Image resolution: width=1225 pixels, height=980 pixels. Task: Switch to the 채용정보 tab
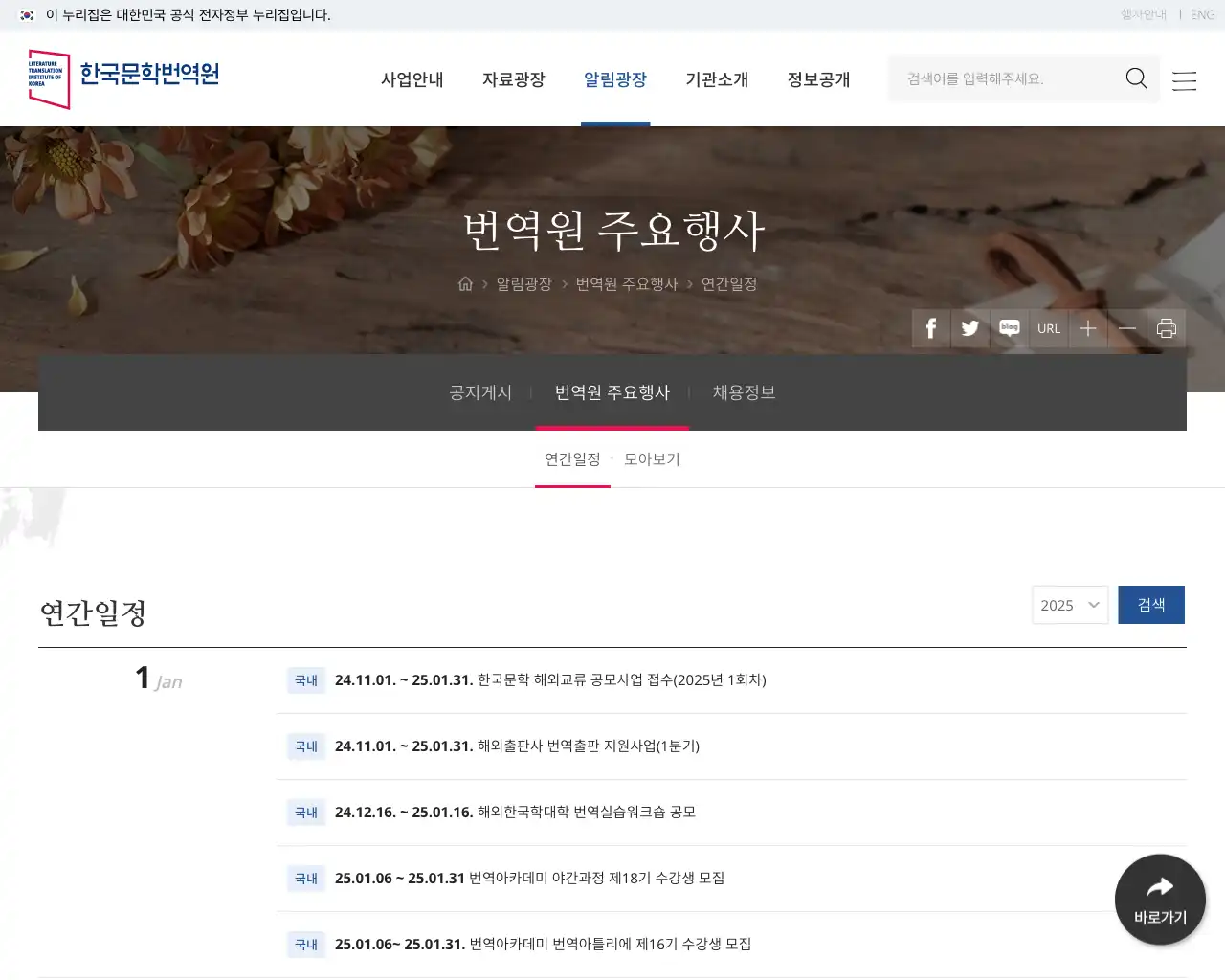[745, 392]
